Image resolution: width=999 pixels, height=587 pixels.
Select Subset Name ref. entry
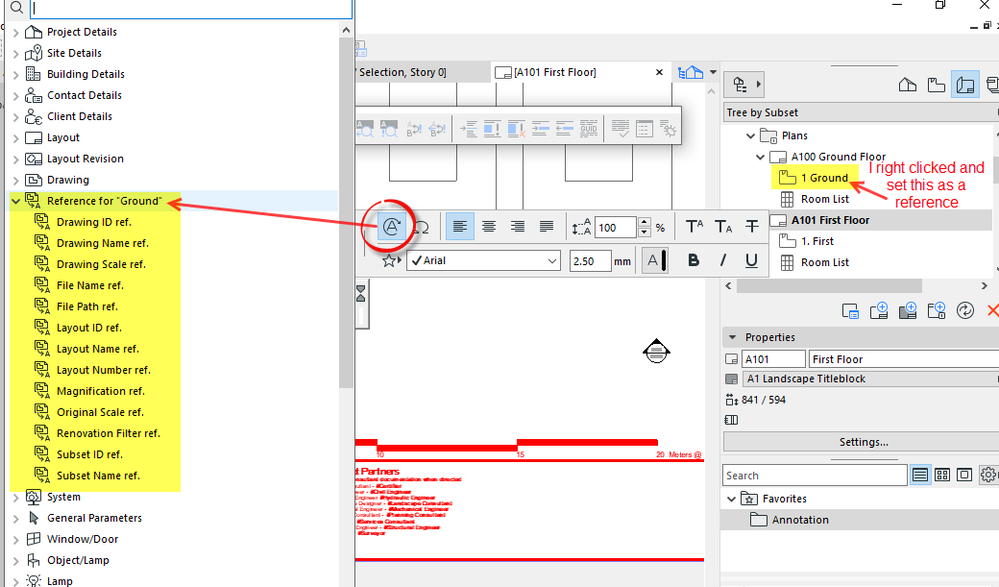click(98, 476)
